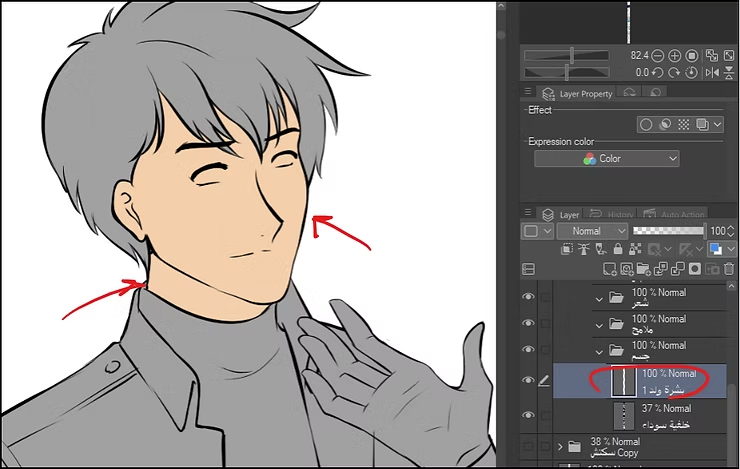Image resolution: width=740 pixels, height=469 pixels.
Task: Click the 100% reset zoom icon in Navigator
Action: 692,56
